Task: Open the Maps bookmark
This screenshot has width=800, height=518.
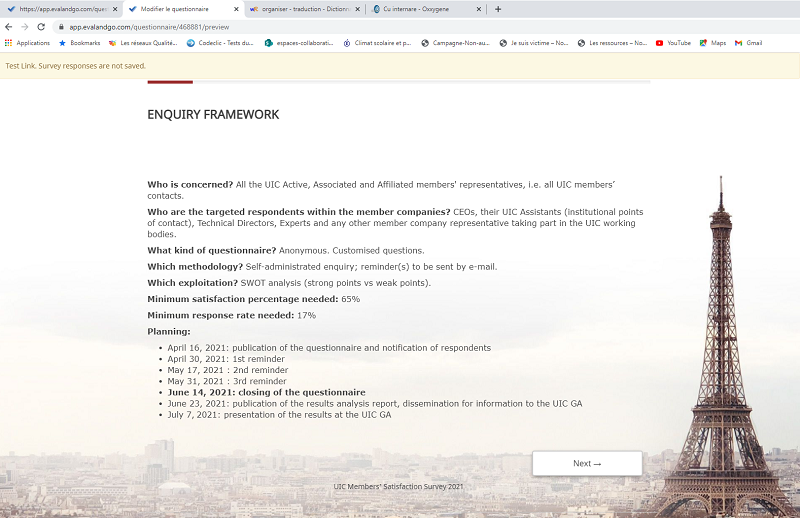Action: 713,43
